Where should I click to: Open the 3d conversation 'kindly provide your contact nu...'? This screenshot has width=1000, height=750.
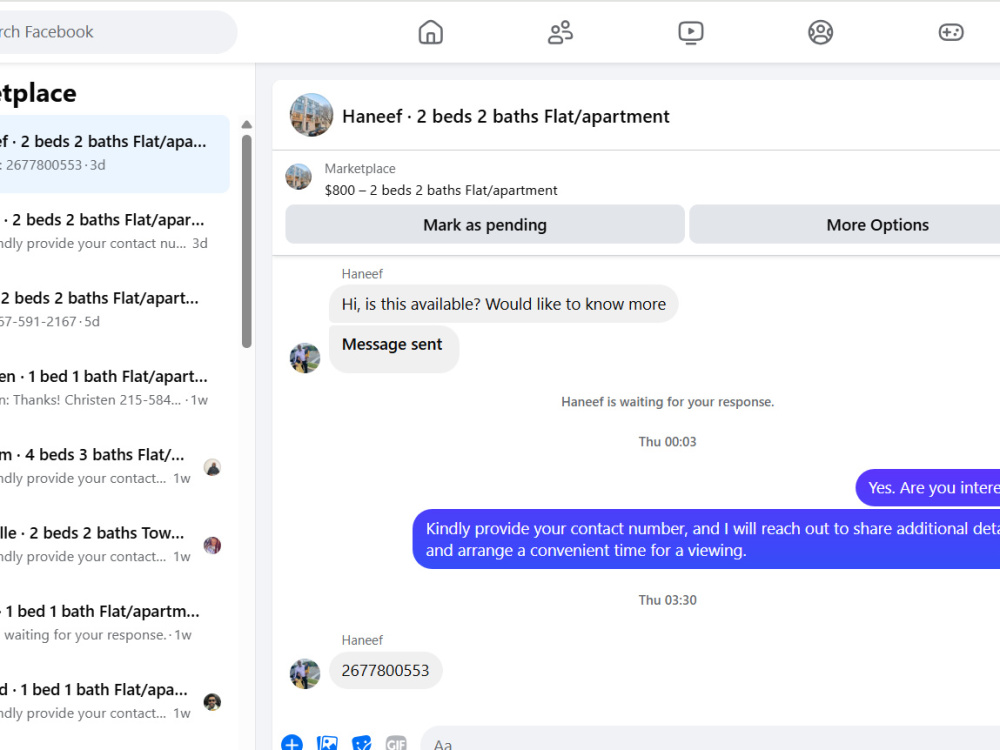115,232
